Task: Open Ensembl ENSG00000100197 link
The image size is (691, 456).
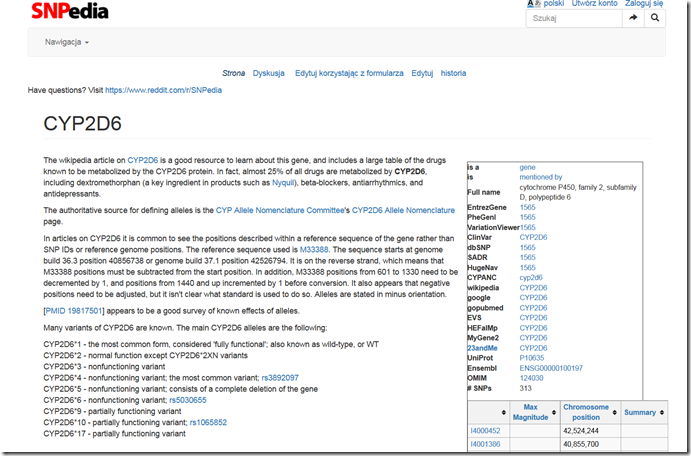Action: coord(551,368)
